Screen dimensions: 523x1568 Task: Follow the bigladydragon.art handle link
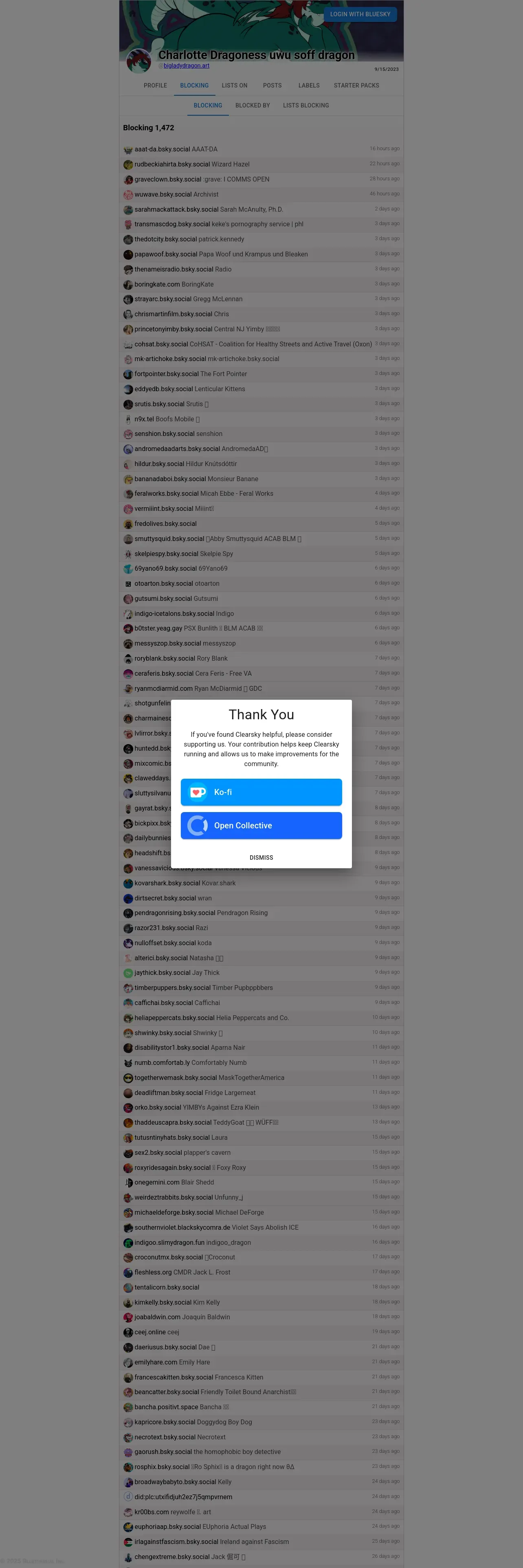(186, 66)
